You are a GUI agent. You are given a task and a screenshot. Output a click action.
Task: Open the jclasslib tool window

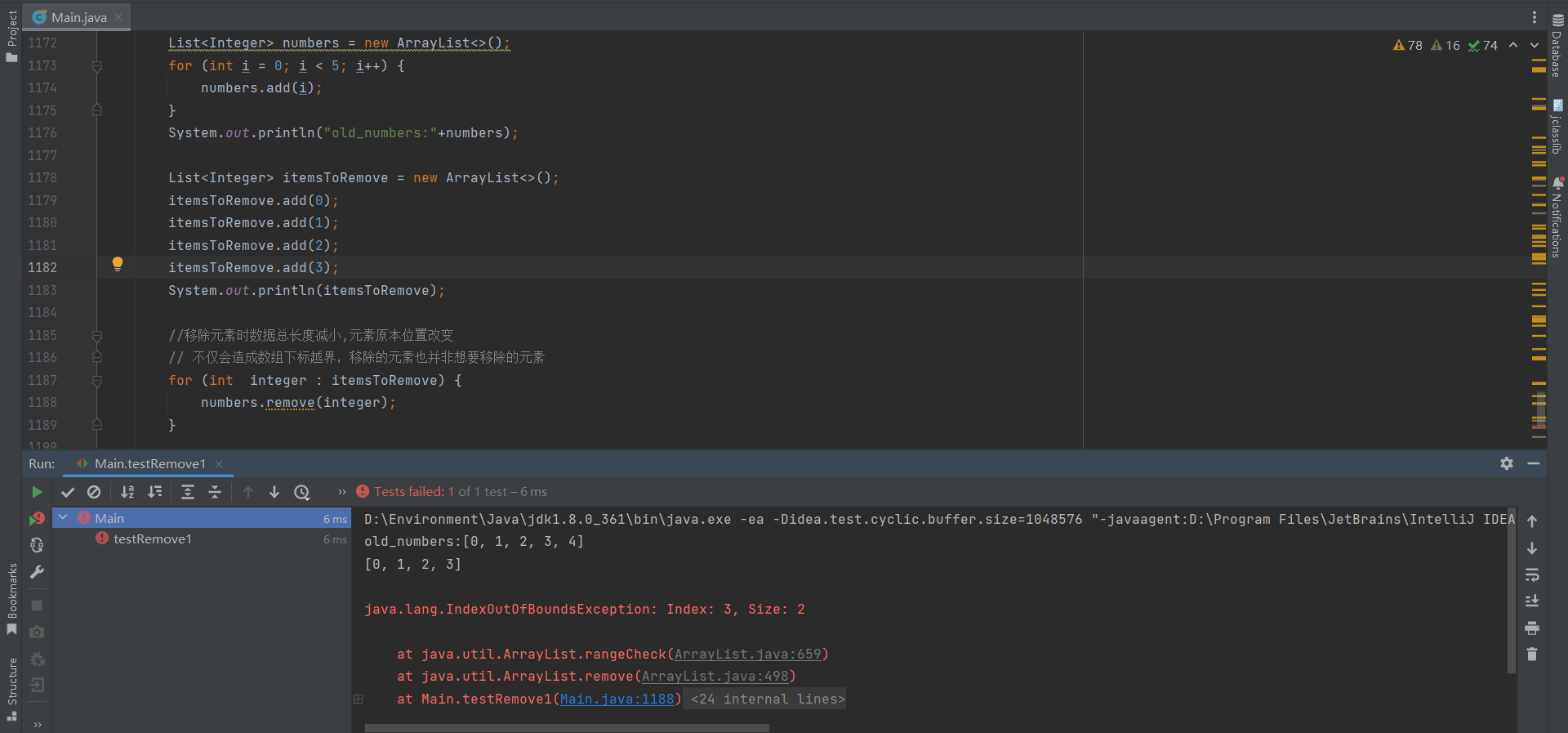click(1557, 127)
